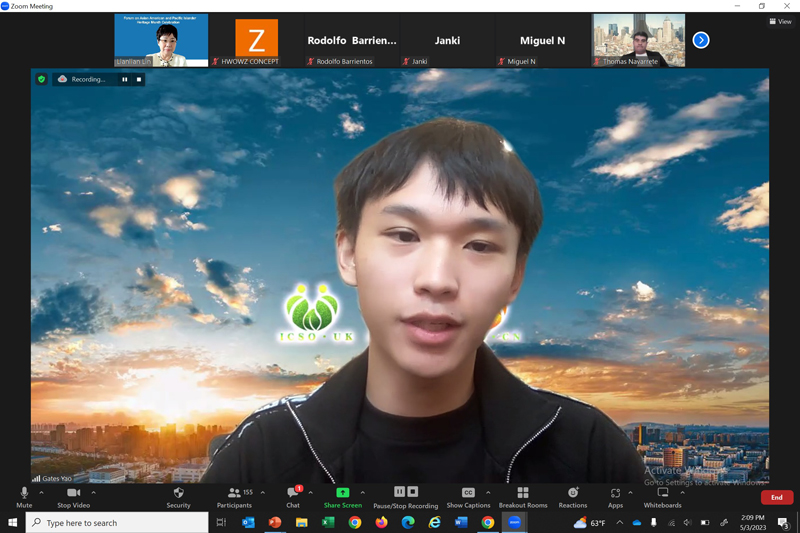Open the Participants panel
Image resolution: width=800 pixels, height=533 pixels.
(234, 497)
